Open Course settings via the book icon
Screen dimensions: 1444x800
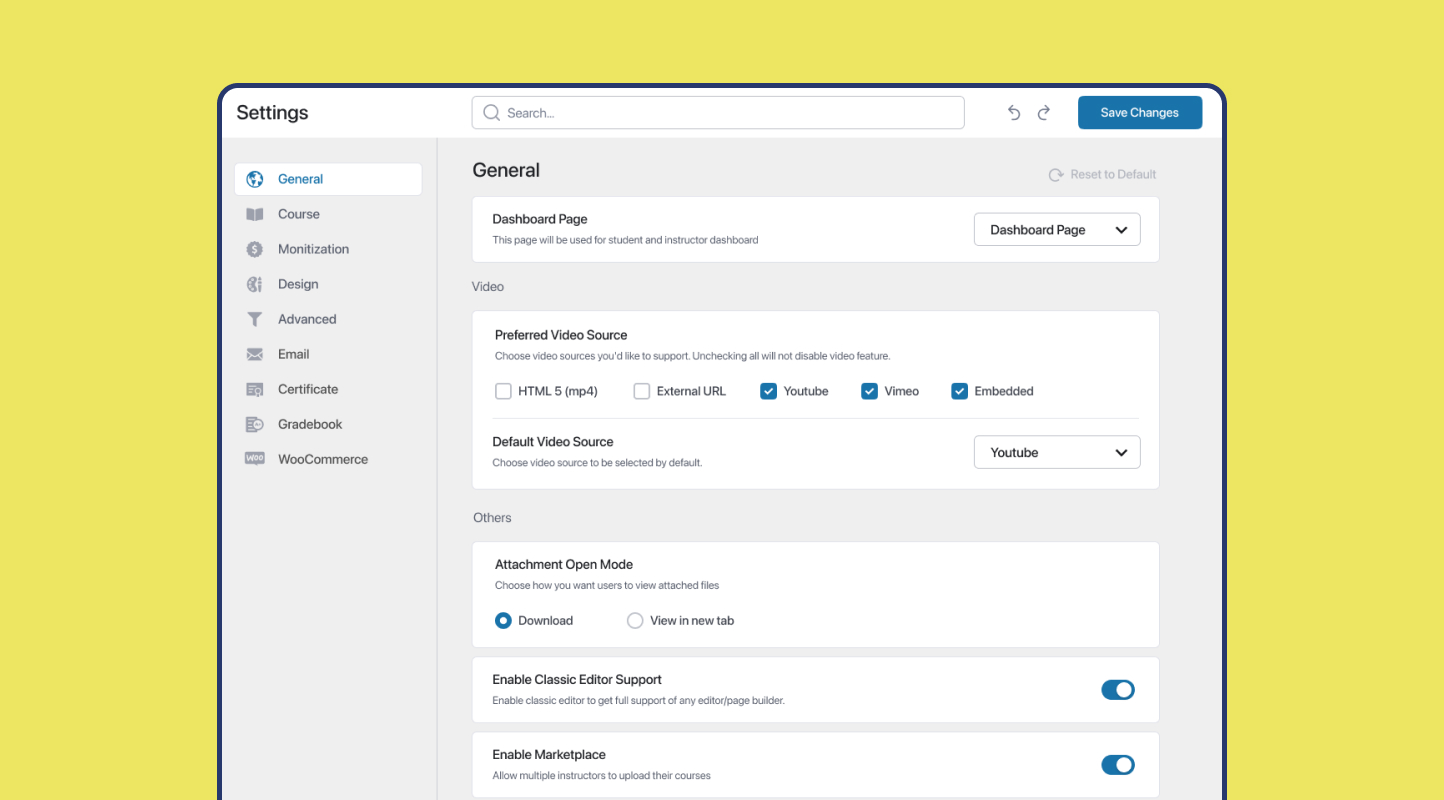(x=256, y=213)
